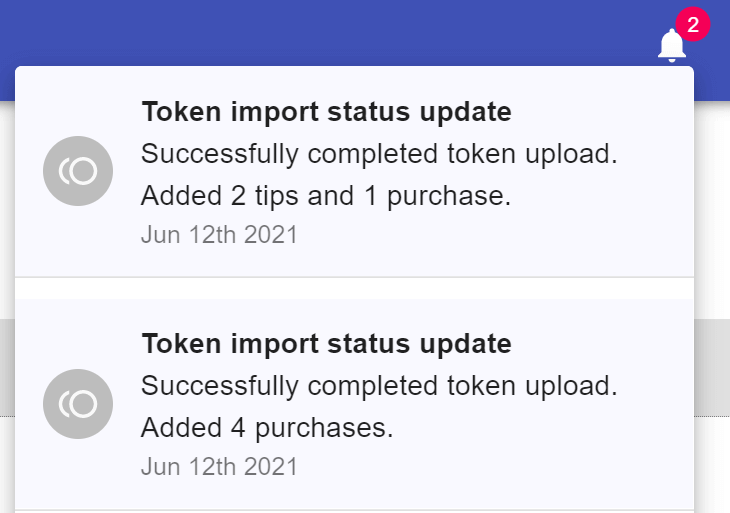Screen dimensions: 730x513
Task: Click the white gap above the second notification card
Action: coord(354,288)
